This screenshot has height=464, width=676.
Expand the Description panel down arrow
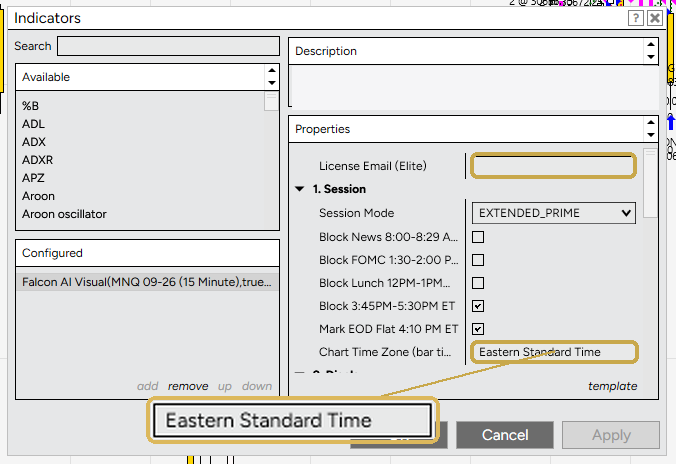651,57
